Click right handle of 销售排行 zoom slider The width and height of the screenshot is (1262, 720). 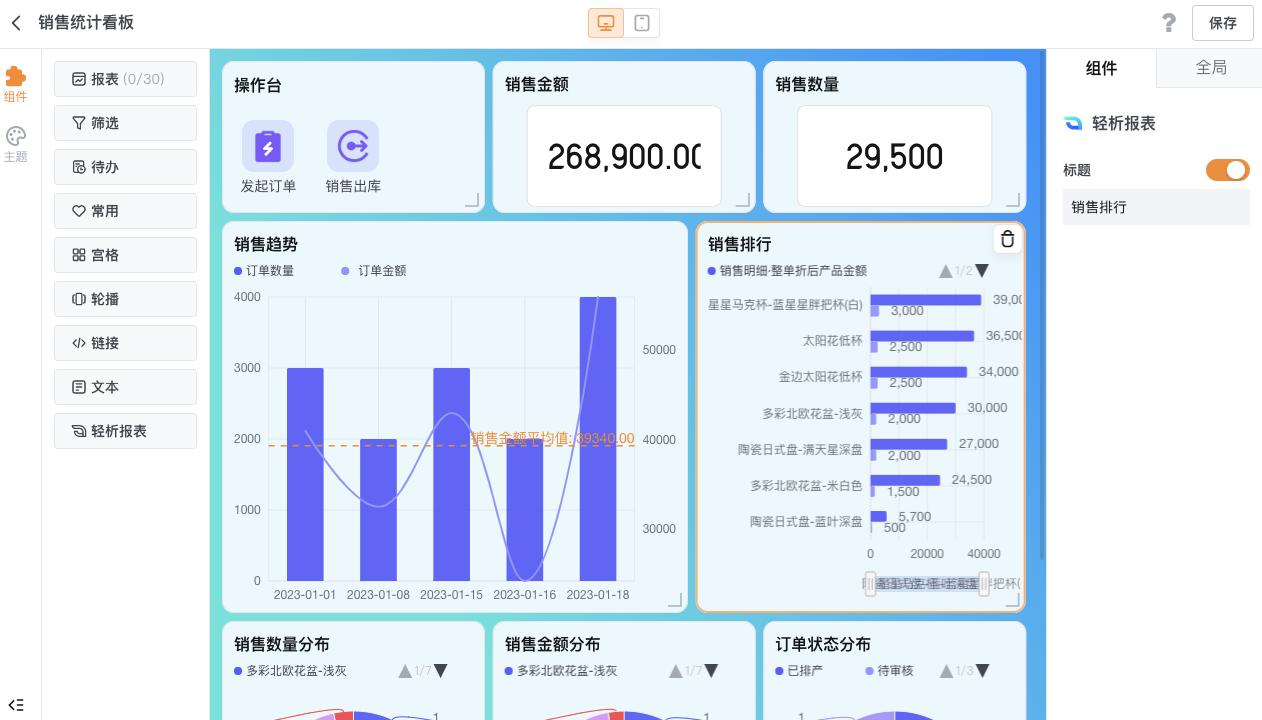984,584
